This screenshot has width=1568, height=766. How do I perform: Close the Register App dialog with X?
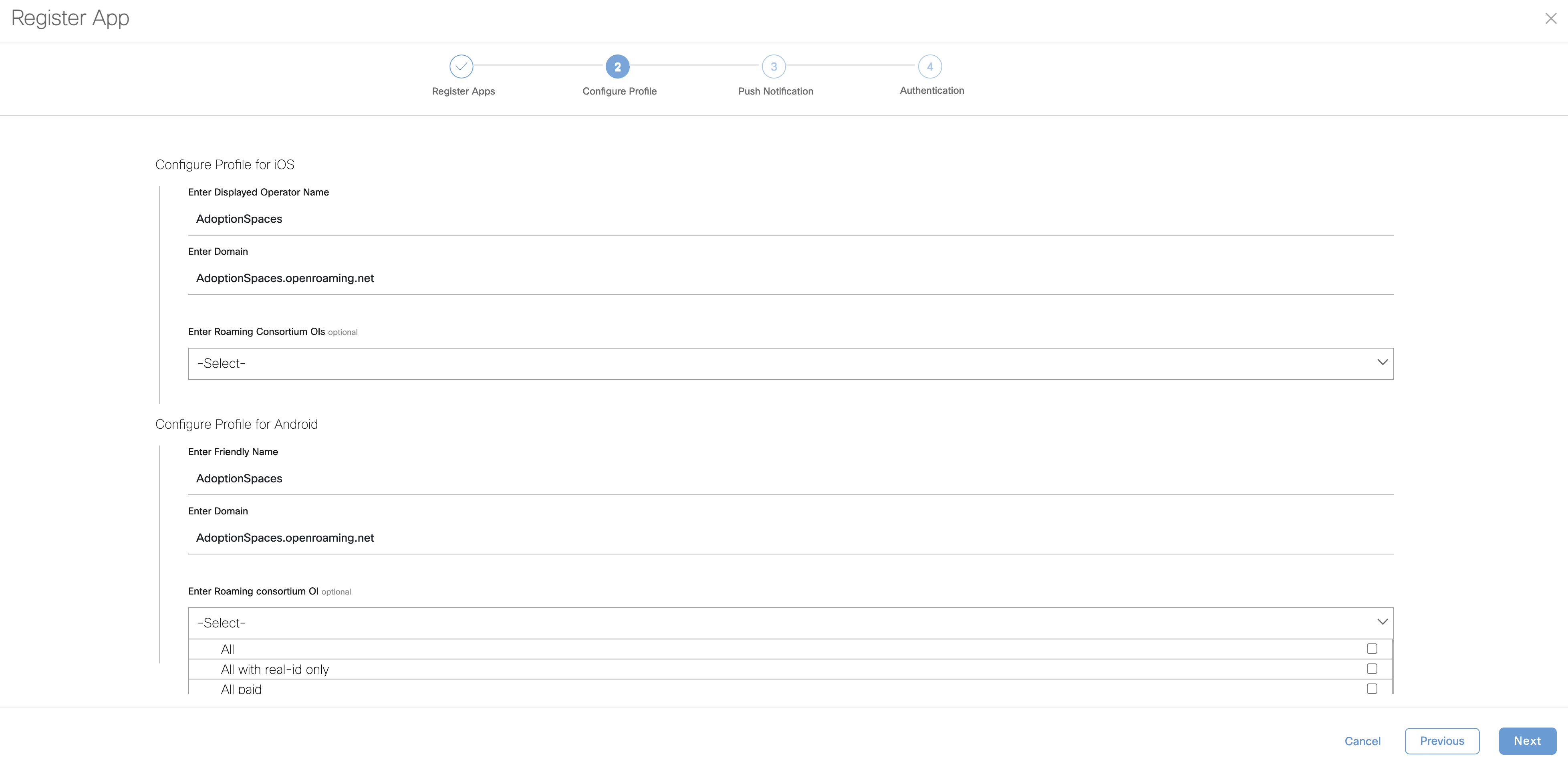[1550, 19]
